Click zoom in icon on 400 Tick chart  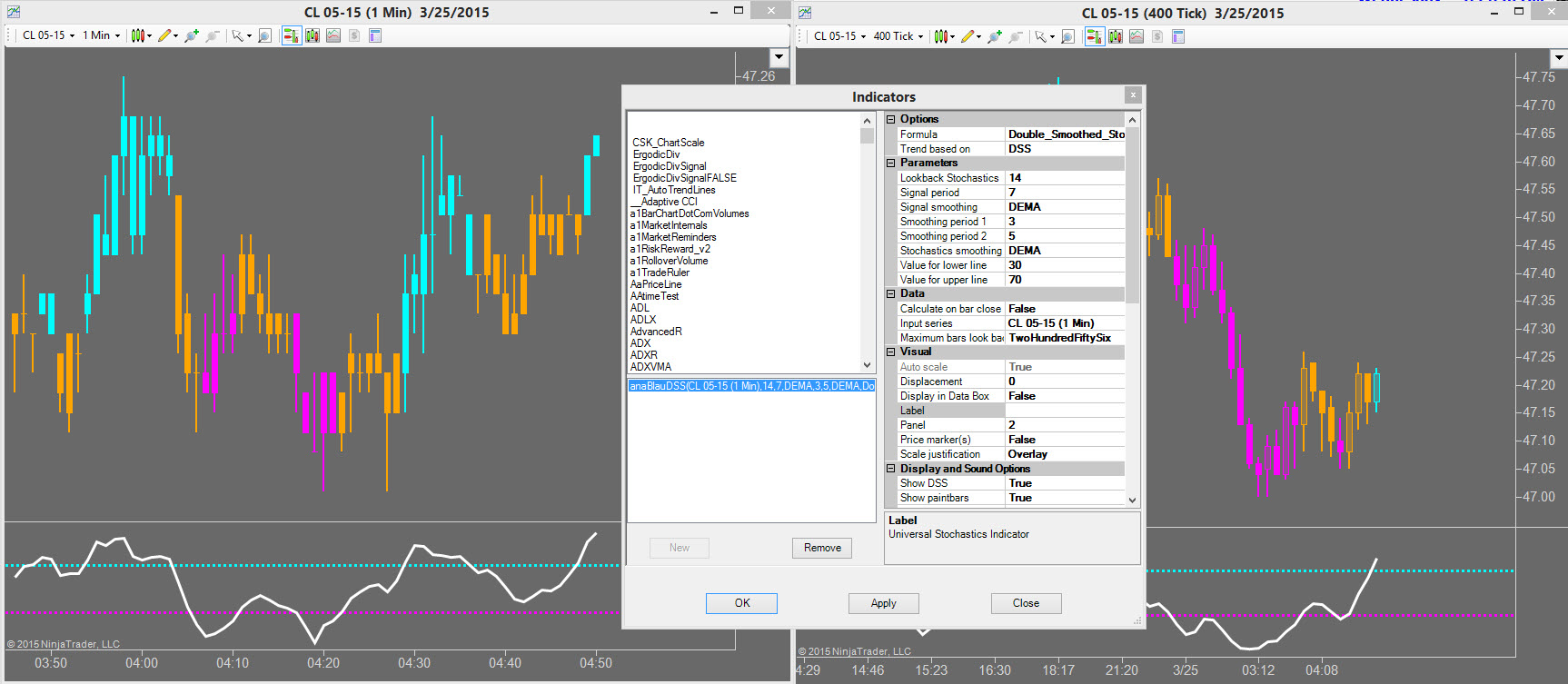tap(995, 36)
